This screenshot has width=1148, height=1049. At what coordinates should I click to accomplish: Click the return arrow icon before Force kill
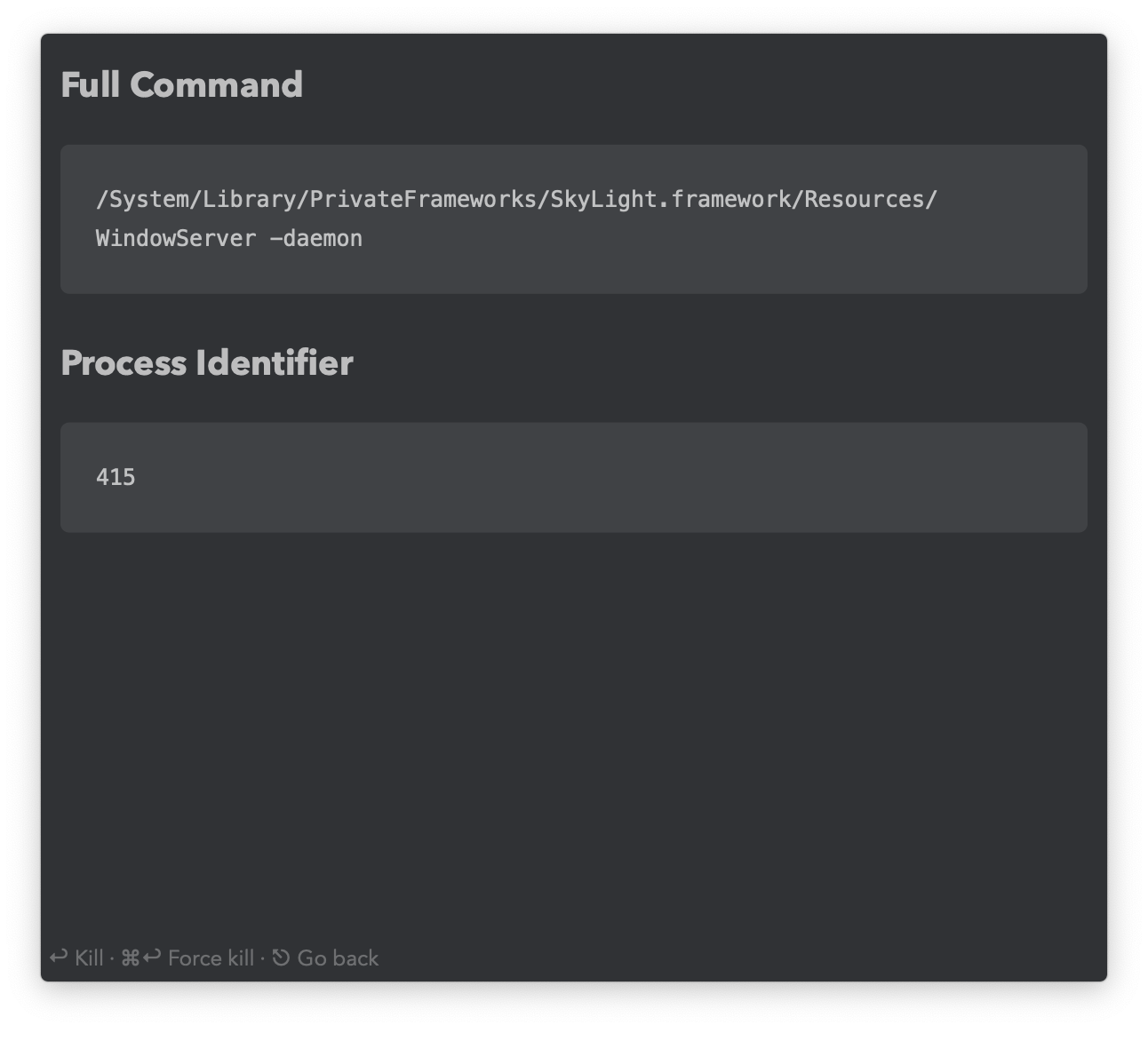tap(152, 957)
